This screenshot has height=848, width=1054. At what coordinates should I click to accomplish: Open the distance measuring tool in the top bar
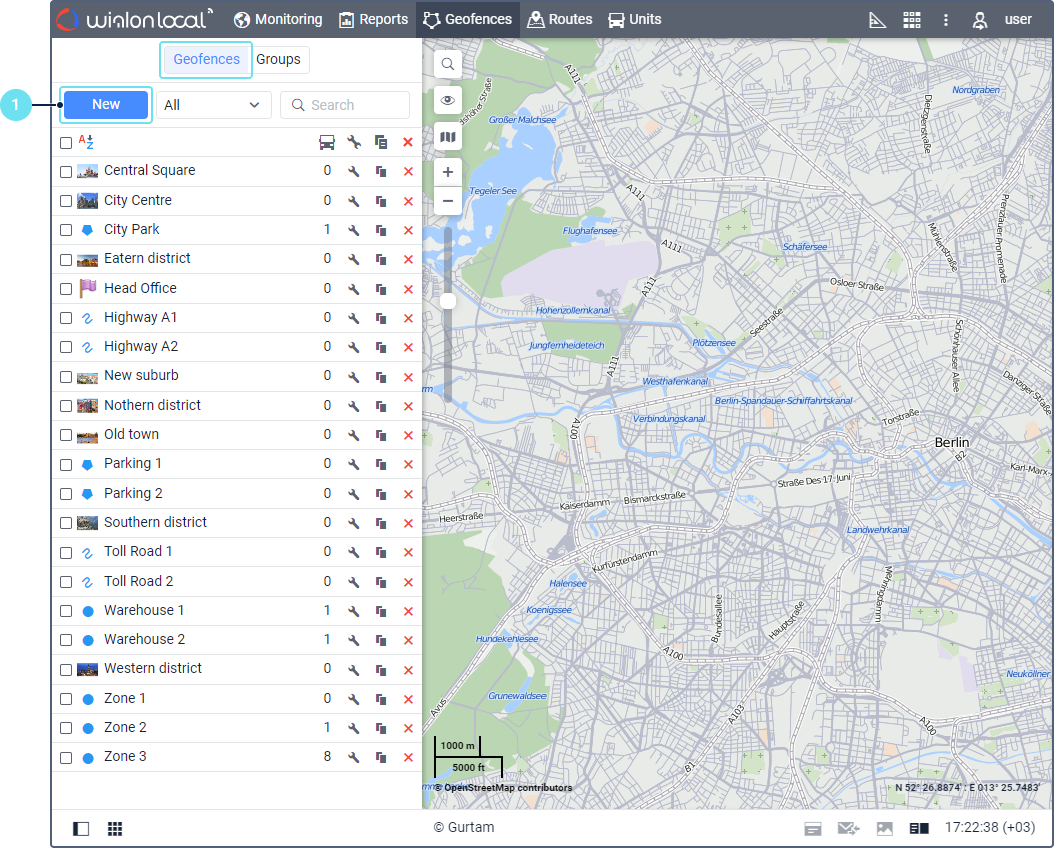click(878, 20)
